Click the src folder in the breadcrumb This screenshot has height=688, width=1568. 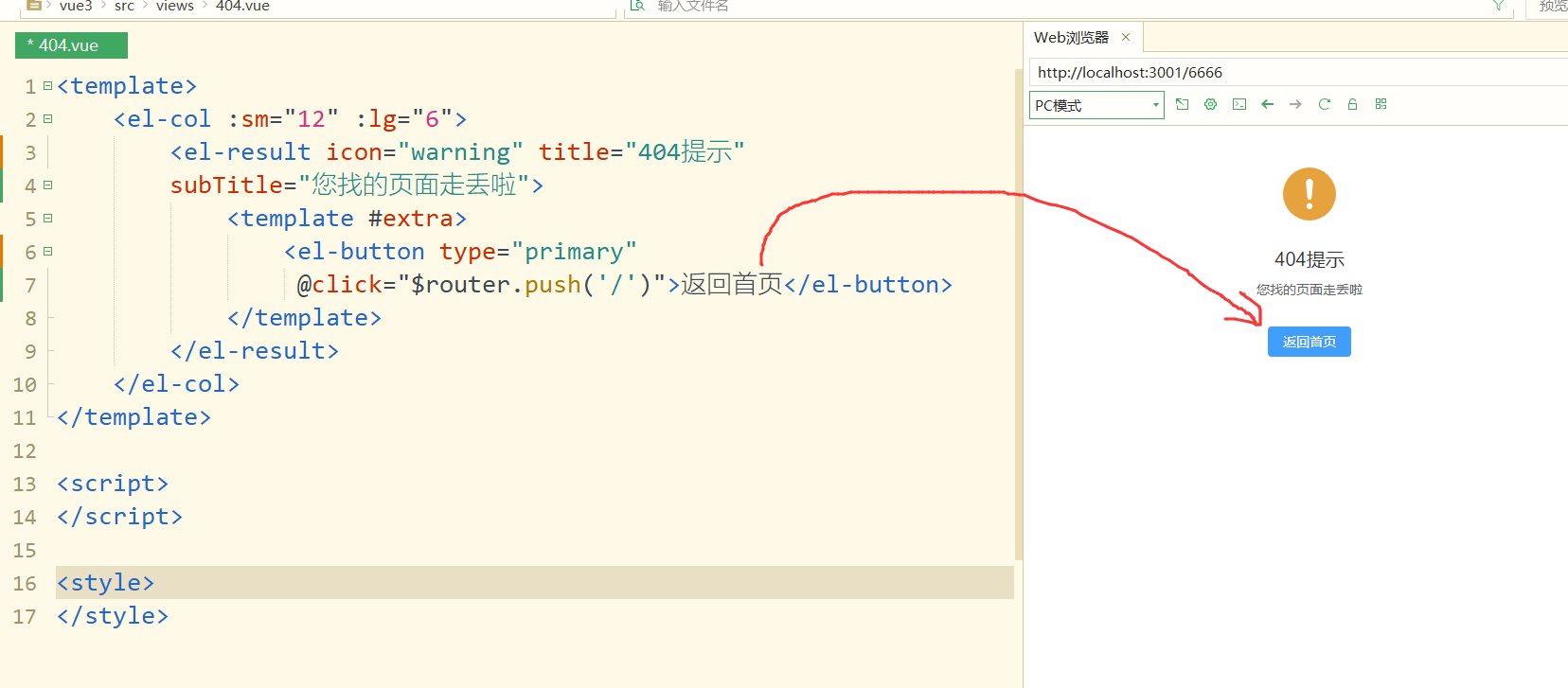124,7
